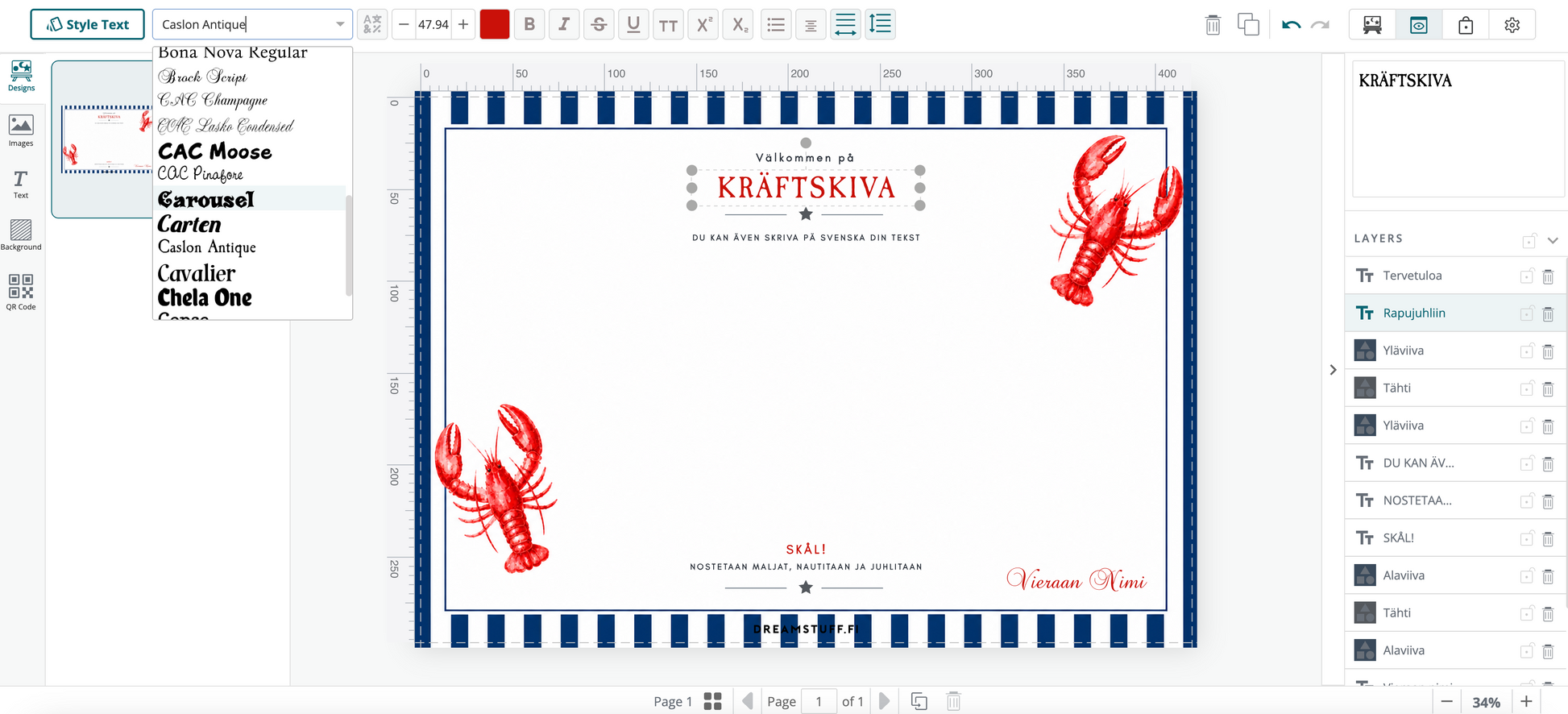1568x714 pixels.
Task: Open the Text panel in sidebar
Action: (21, 184)
